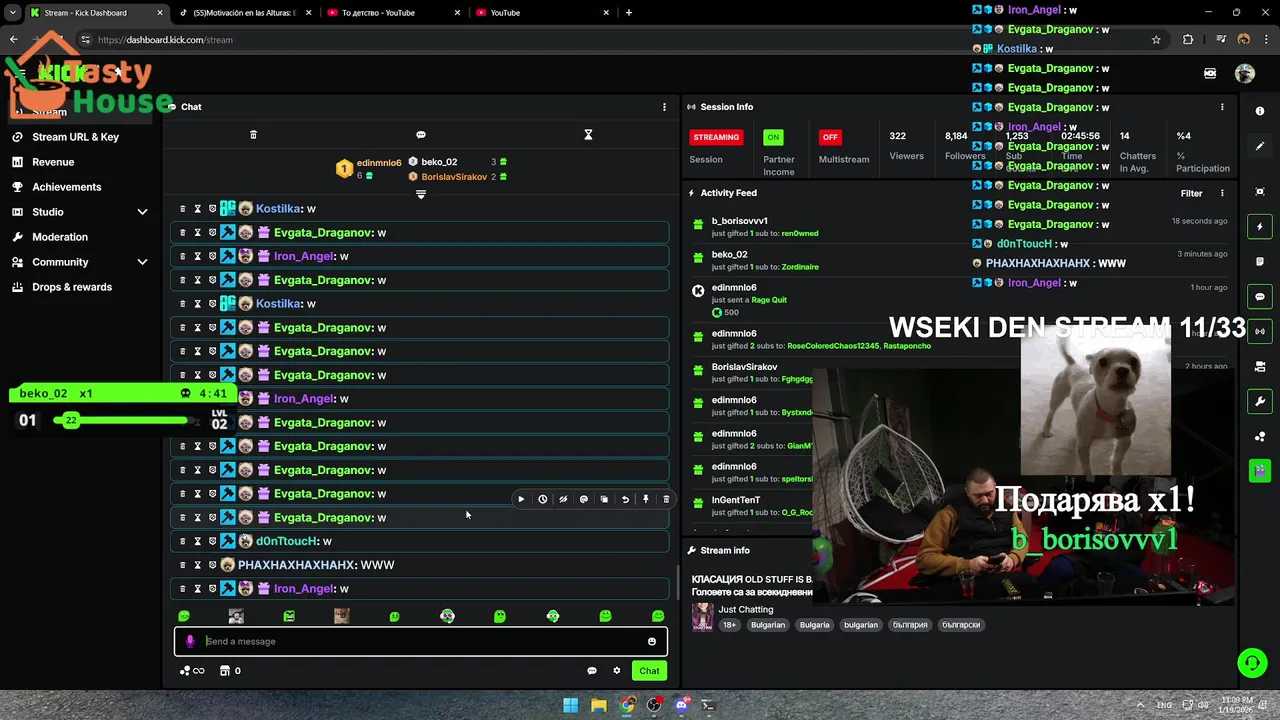The width and height of the screenshot is (1280, 720).
Task: Expand the Studio sidebar section
Action: point(142,212)
